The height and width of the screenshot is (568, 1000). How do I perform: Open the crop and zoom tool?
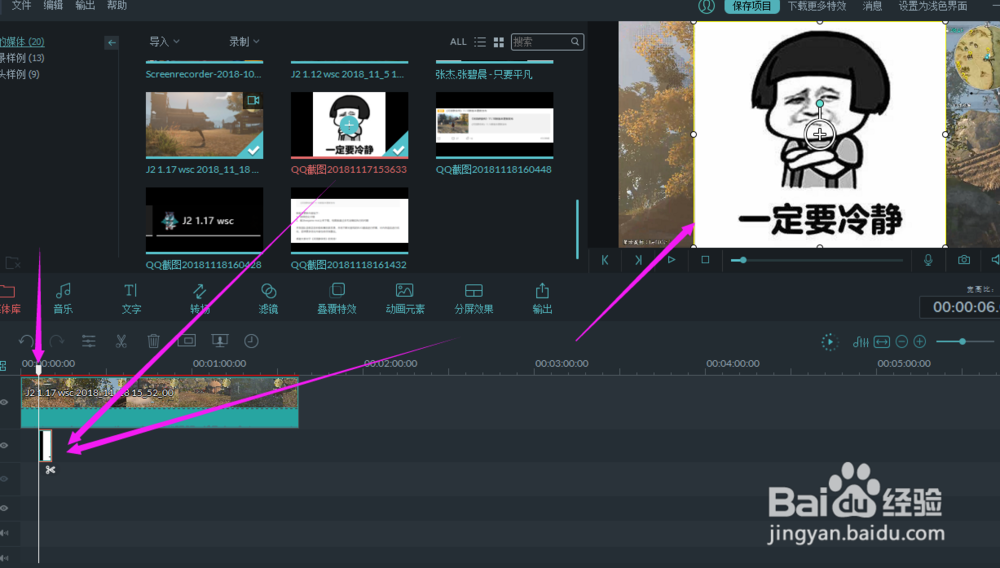187,340
